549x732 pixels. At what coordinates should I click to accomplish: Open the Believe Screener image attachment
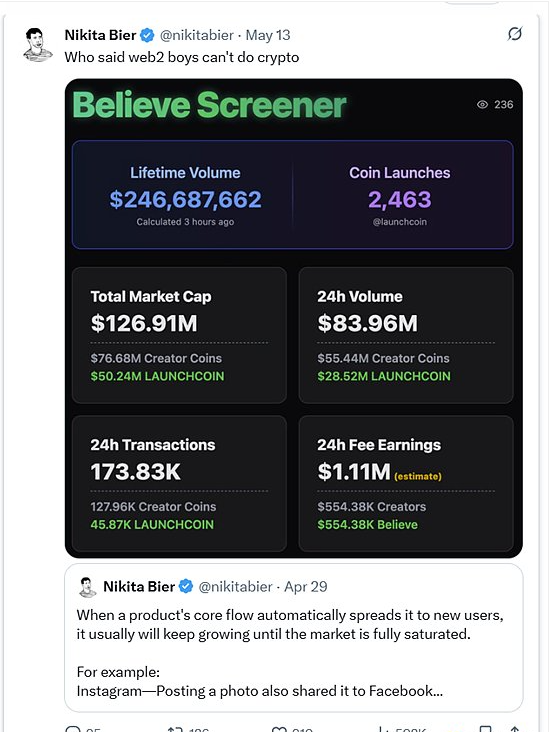(294, 318)
